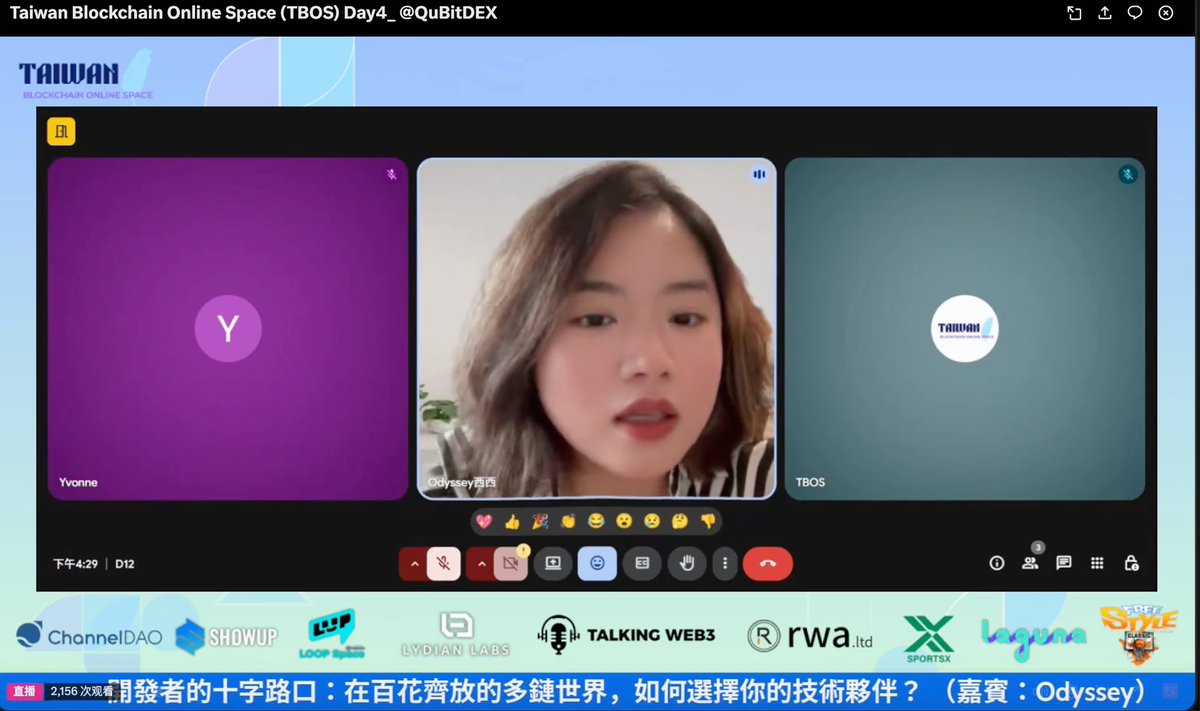Click the red 直播 live badge
This screenshot has width=1200, height=711.
tap(23, 691)
